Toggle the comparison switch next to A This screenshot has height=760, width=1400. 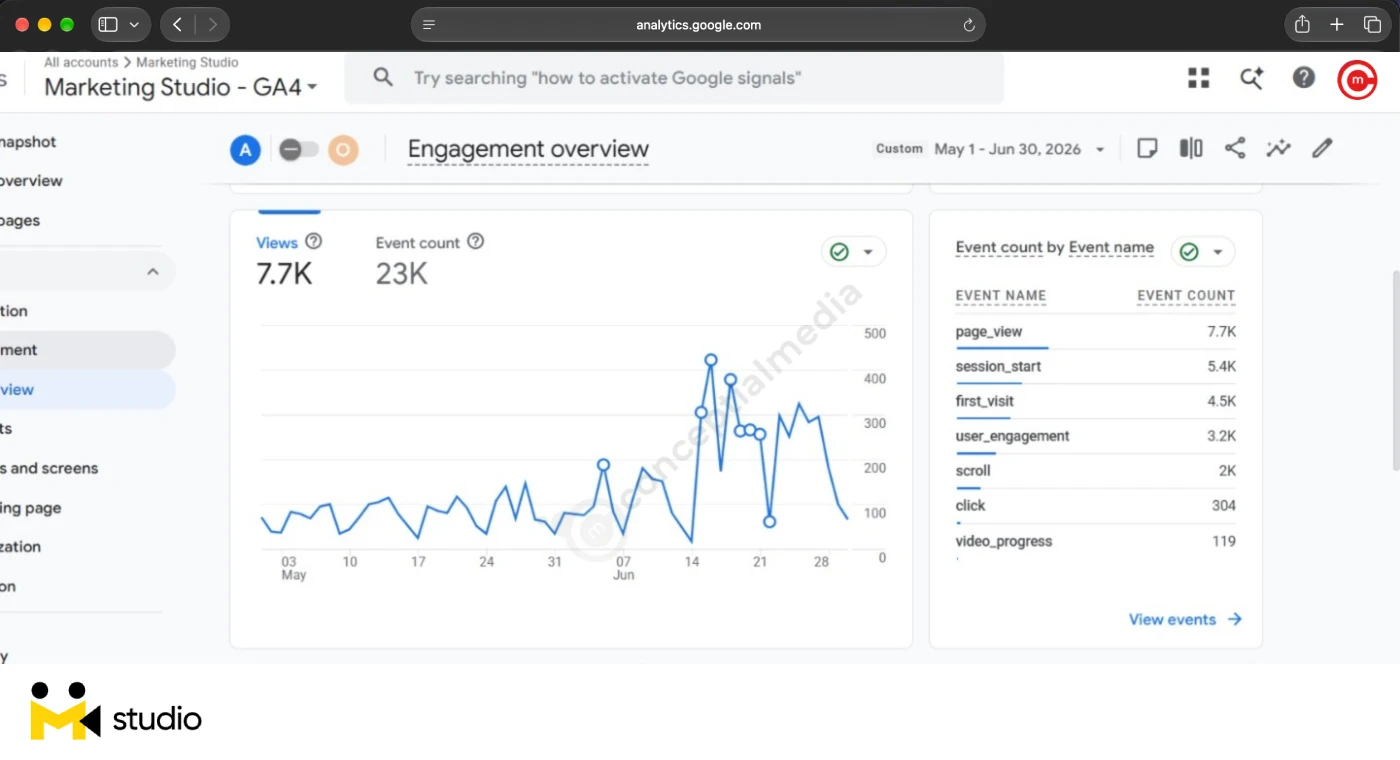coord(298,151)
